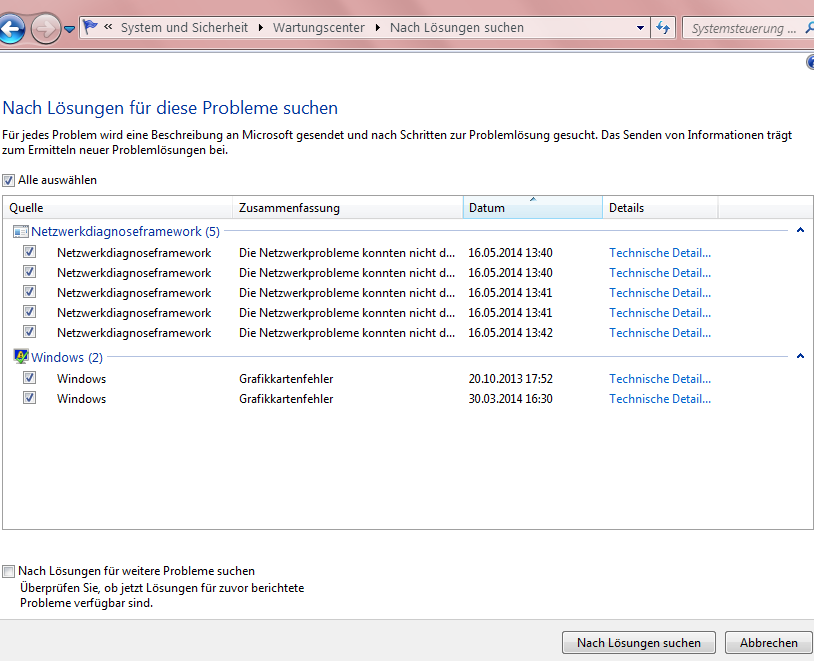The image size is (814, 661).
Task: Select the Windows (2) group header text
Action: (67, 357)
